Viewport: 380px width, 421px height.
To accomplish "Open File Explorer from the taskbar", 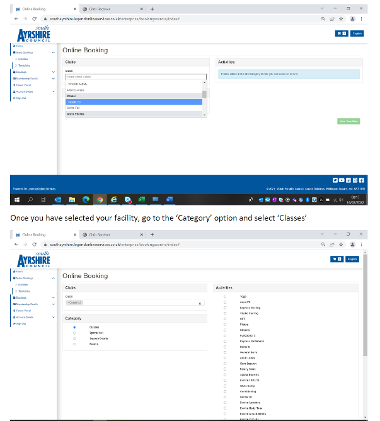I will coord(72,200).
